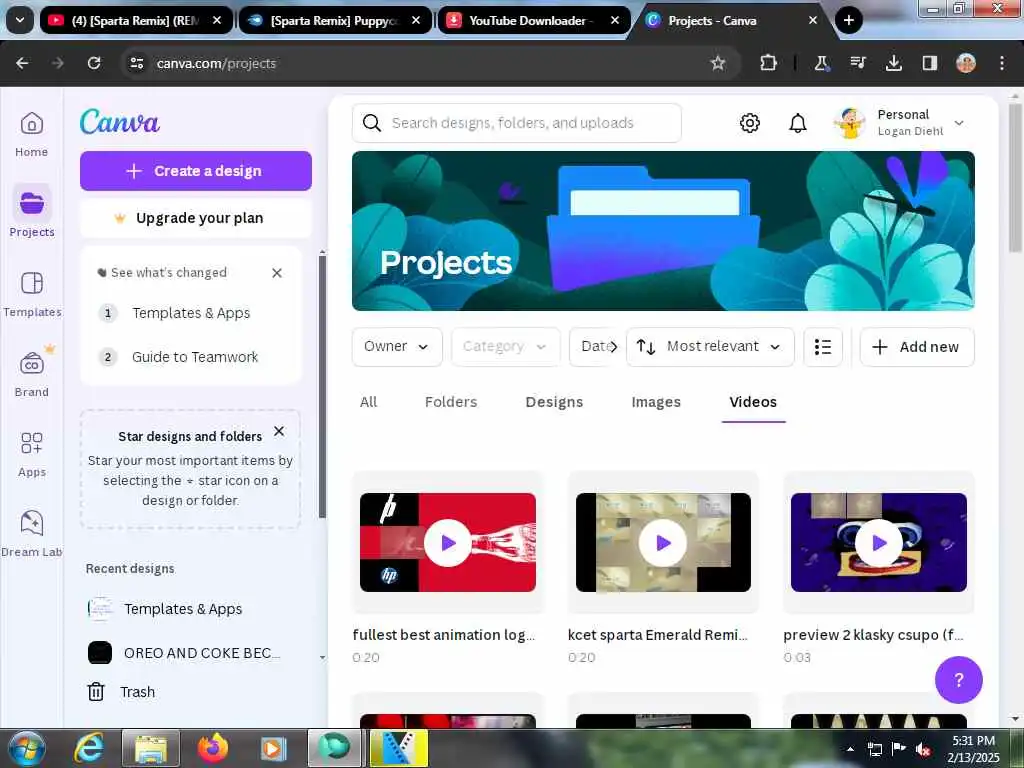This screenshot has height=768, width=1024.
Task: Open recent design OREO AND COKE BEC...
Action: pyautogui.click(x=184, y=653)
